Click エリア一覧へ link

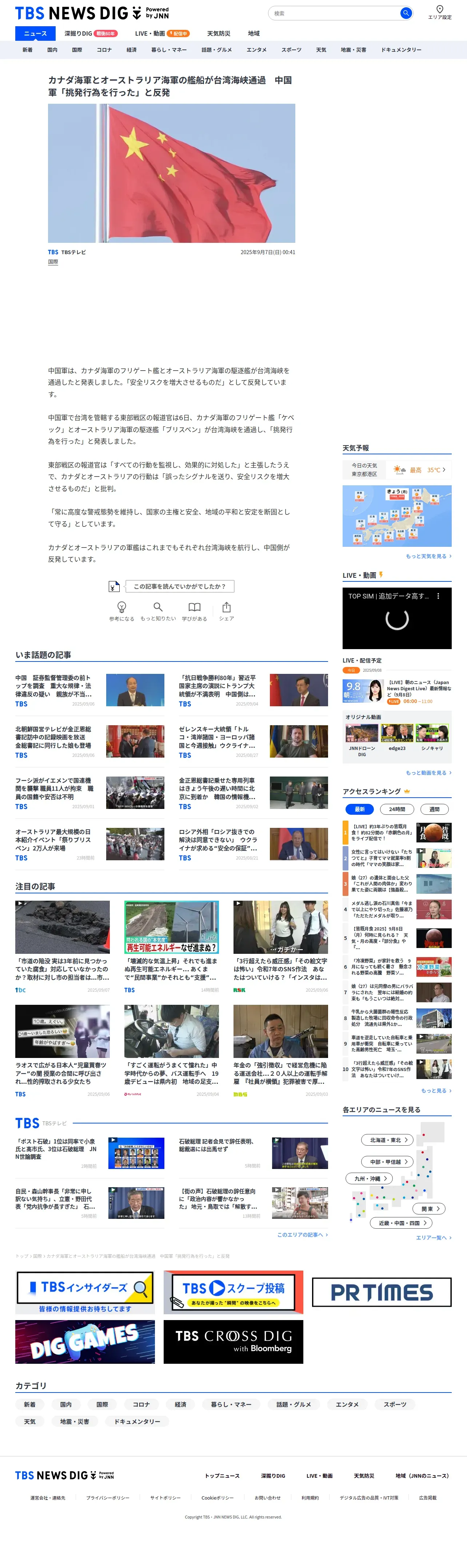tap(434, 1237)
